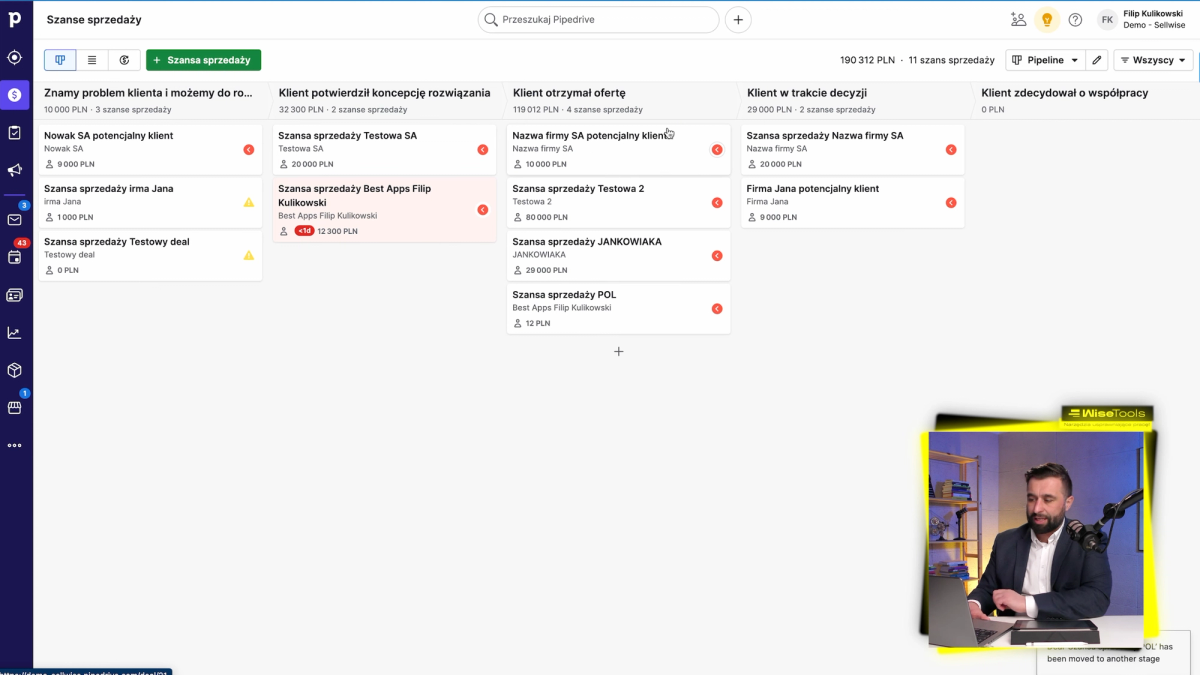Open sales assistant lightbulb icon

click(1047, 19)
